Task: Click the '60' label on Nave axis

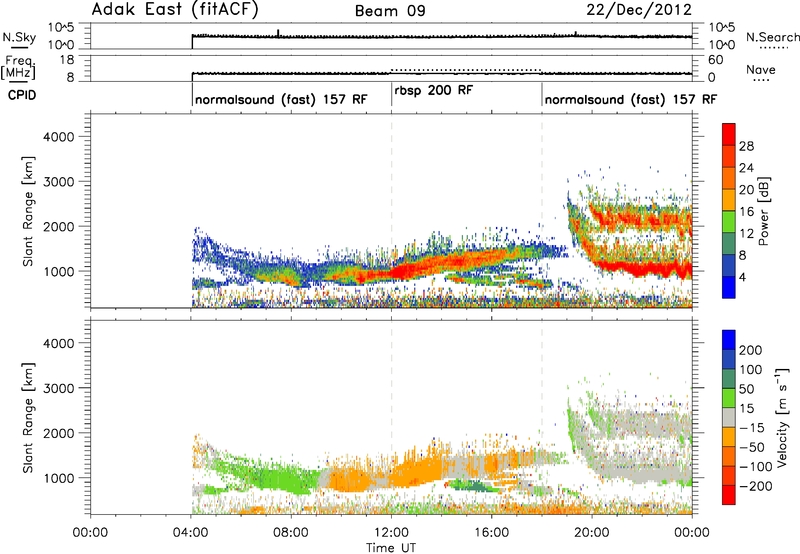Action: click(x=715, y=60)
